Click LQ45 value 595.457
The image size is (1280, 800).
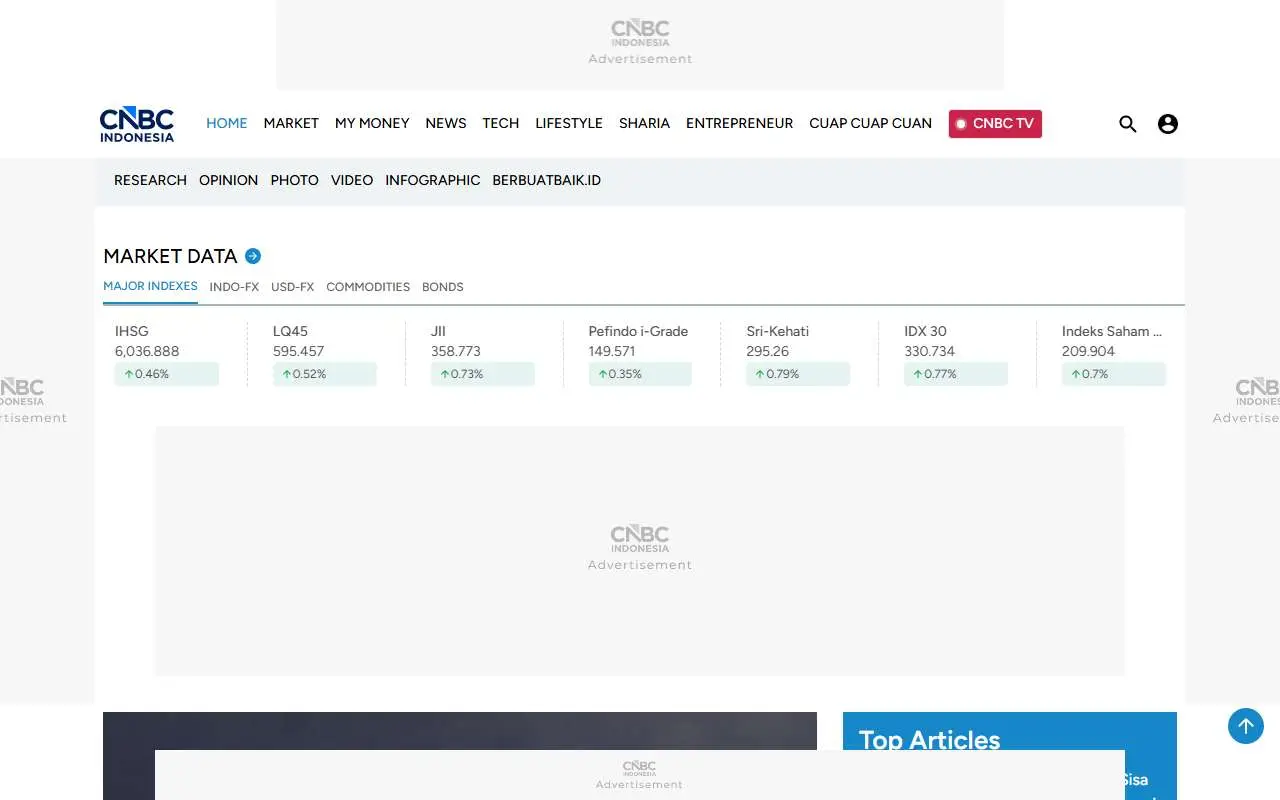pyautogui.click(x=298, y=351)
